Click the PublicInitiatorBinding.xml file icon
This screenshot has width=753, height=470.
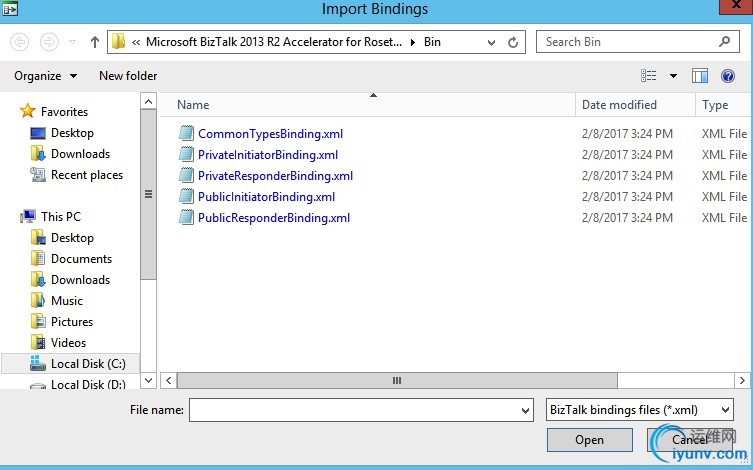(186, 196)
